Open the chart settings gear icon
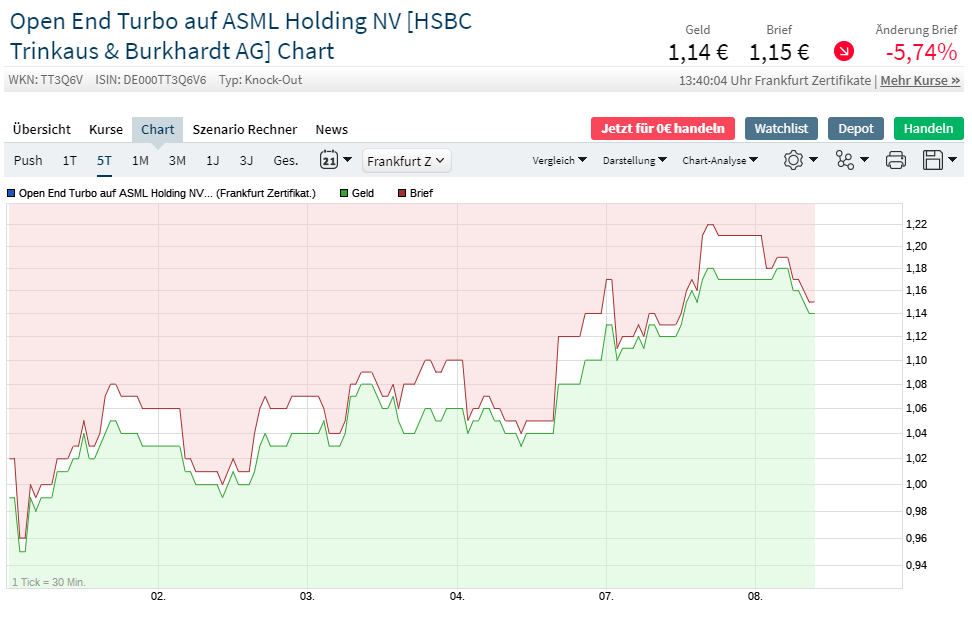 793,160
